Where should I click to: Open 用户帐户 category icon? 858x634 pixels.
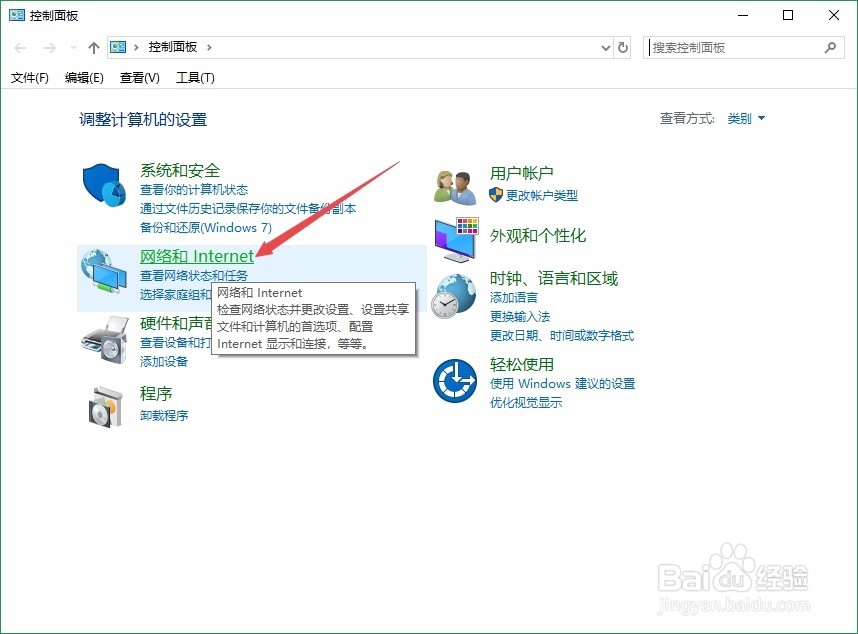click(x=455, y=183)
